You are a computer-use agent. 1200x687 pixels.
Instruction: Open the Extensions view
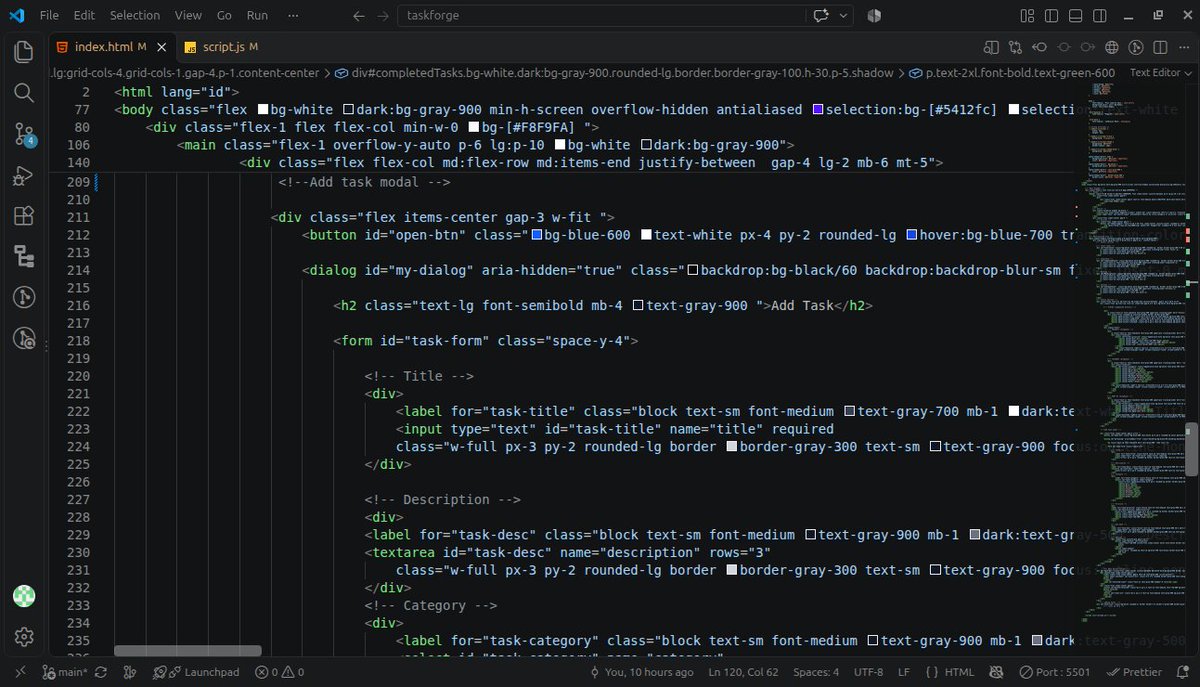(24, 216)
